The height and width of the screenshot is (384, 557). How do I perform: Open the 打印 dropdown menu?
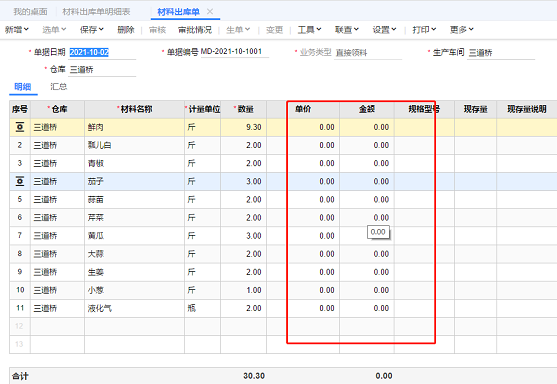(424, 30)
